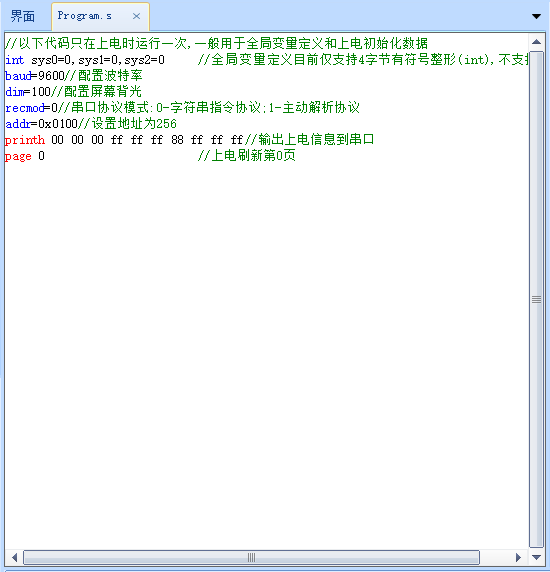Click the vertical scrollbar thumb
The image size is (550, 572).
click(x=536, y=299)
